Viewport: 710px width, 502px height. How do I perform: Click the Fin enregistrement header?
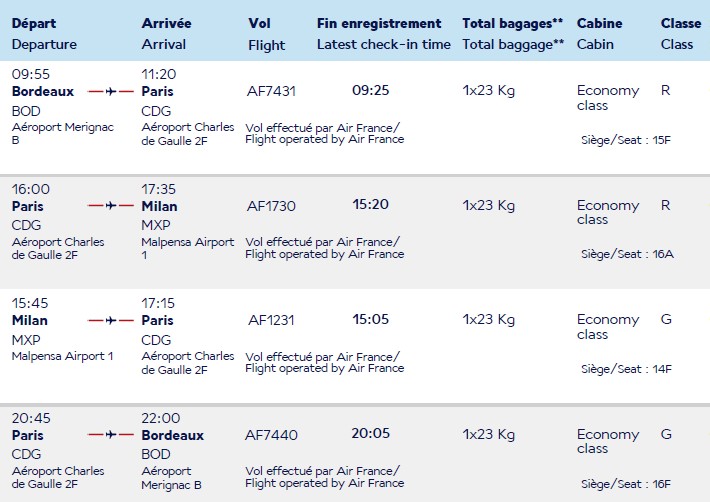[379, 23]
